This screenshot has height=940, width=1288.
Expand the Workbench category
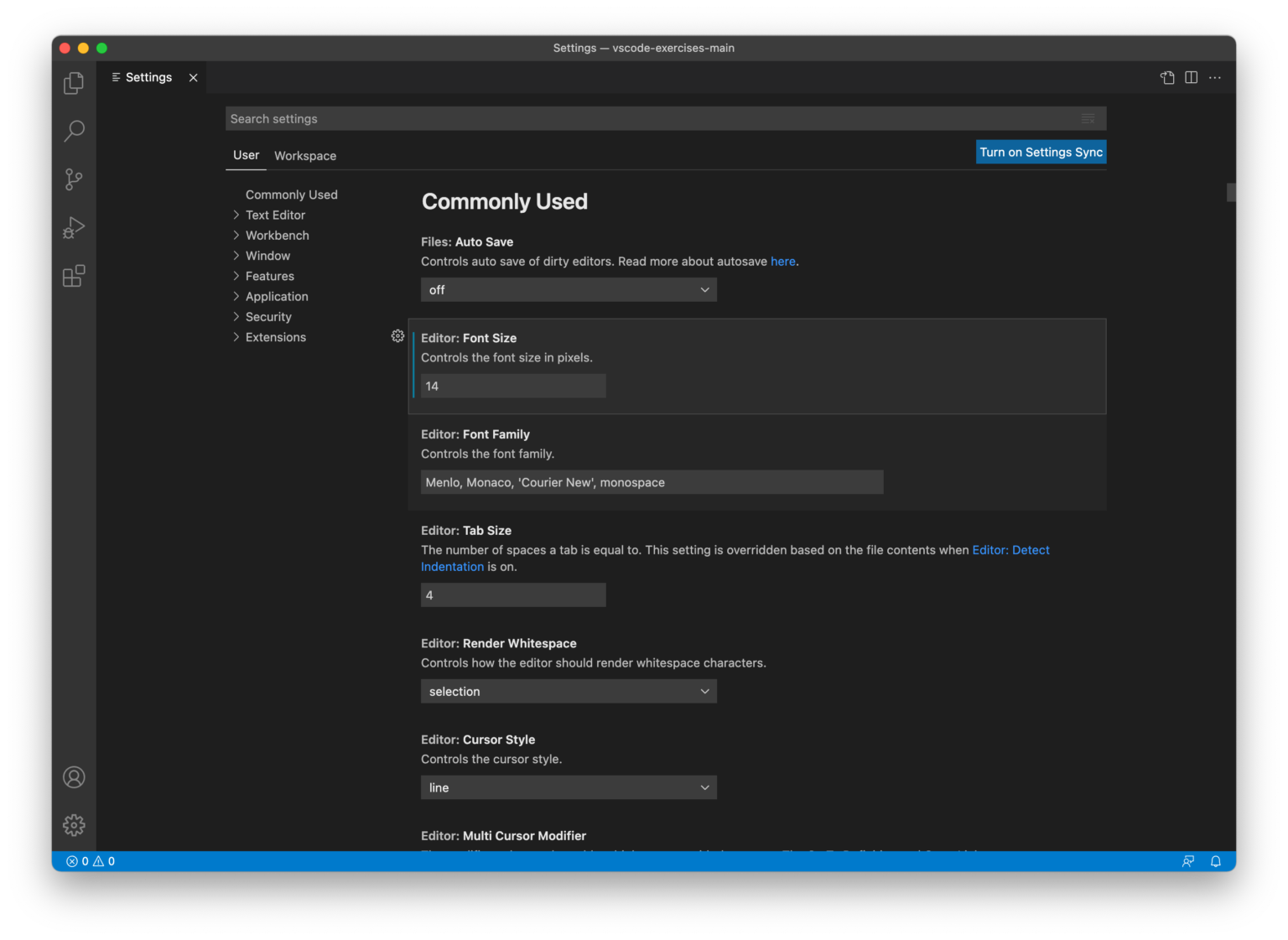point(277,236)
